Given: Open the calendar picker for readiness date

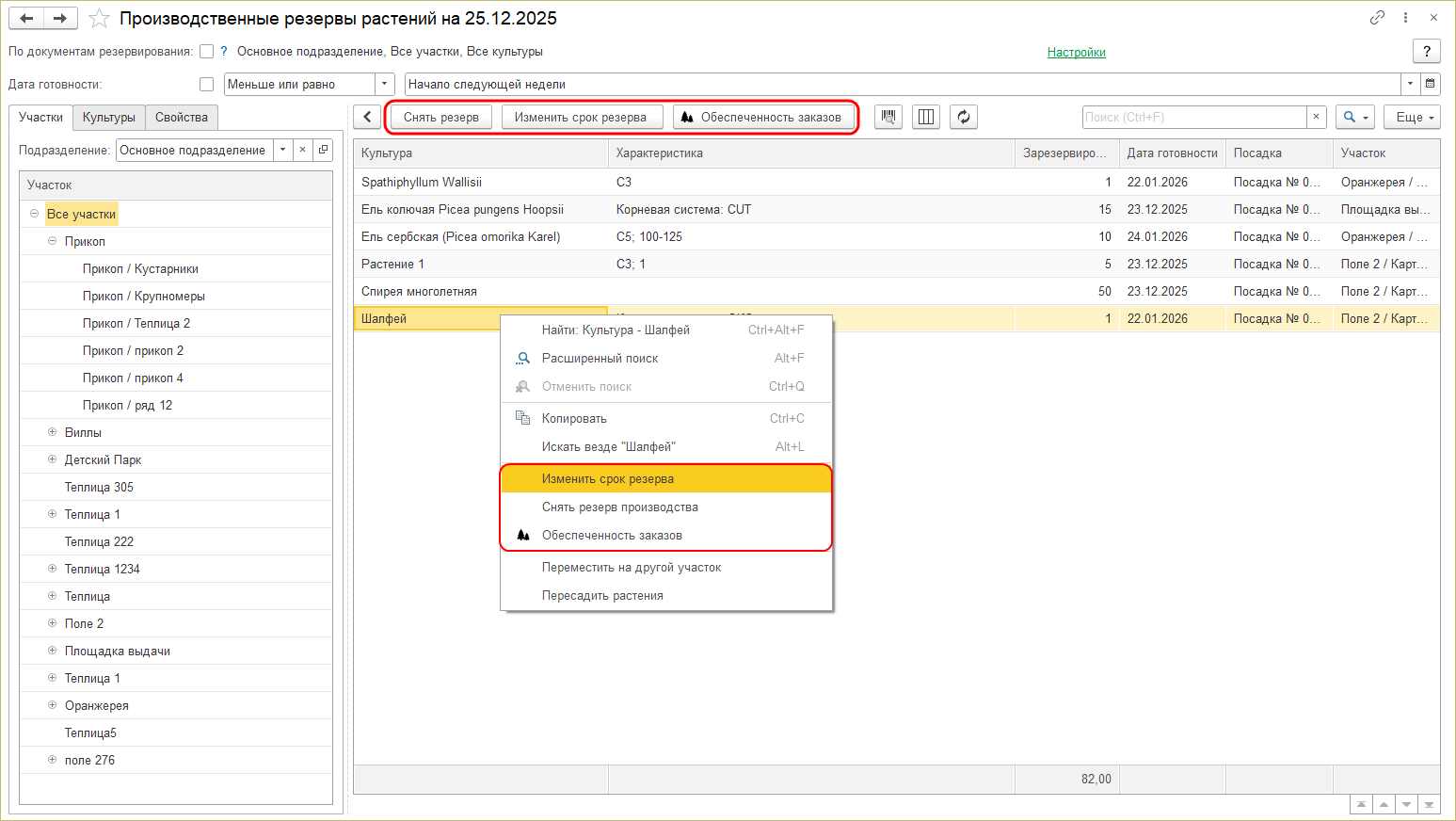Looking at the screenshot, I should point(1431,84).
